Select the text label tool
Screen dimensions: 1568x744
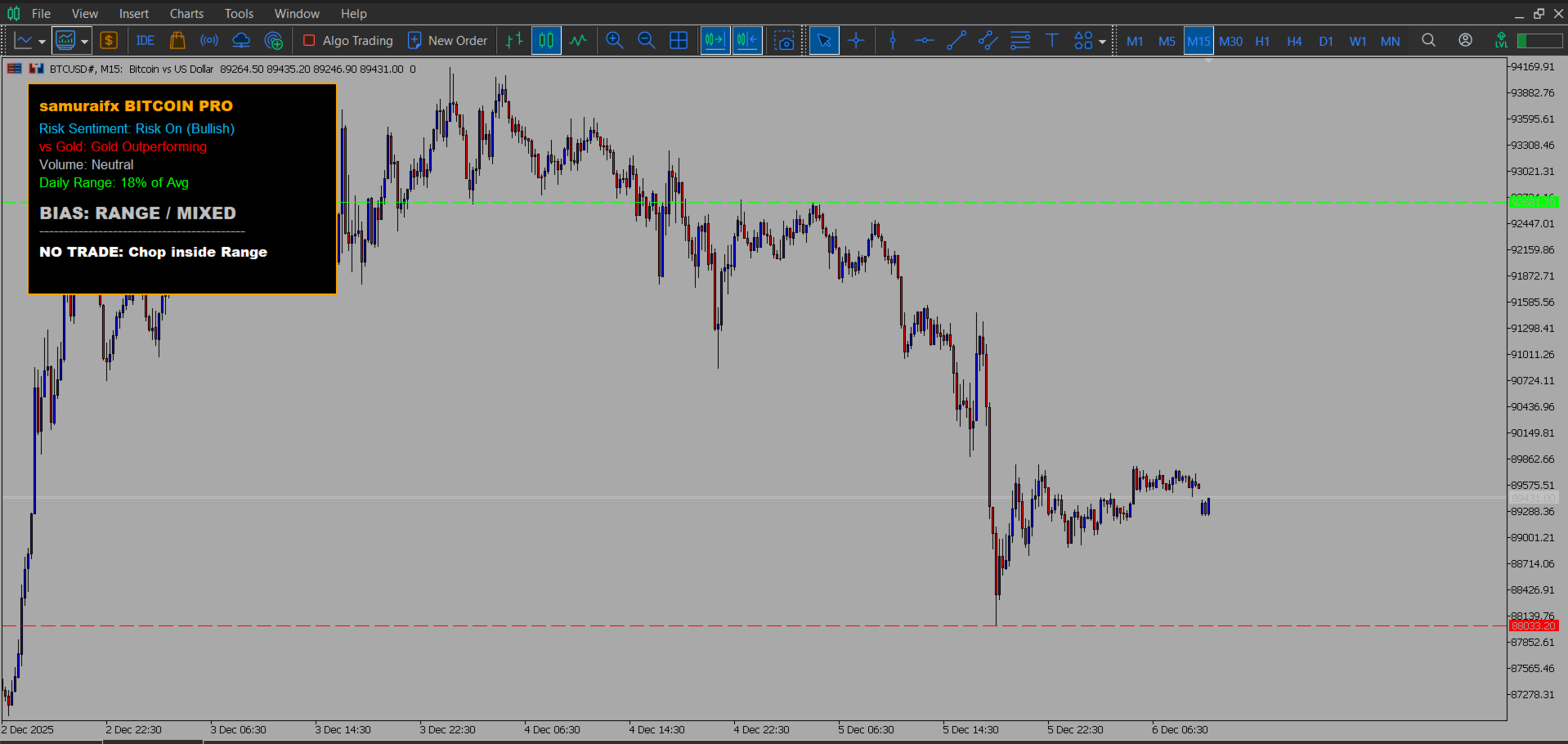(x=1052, y=40)
